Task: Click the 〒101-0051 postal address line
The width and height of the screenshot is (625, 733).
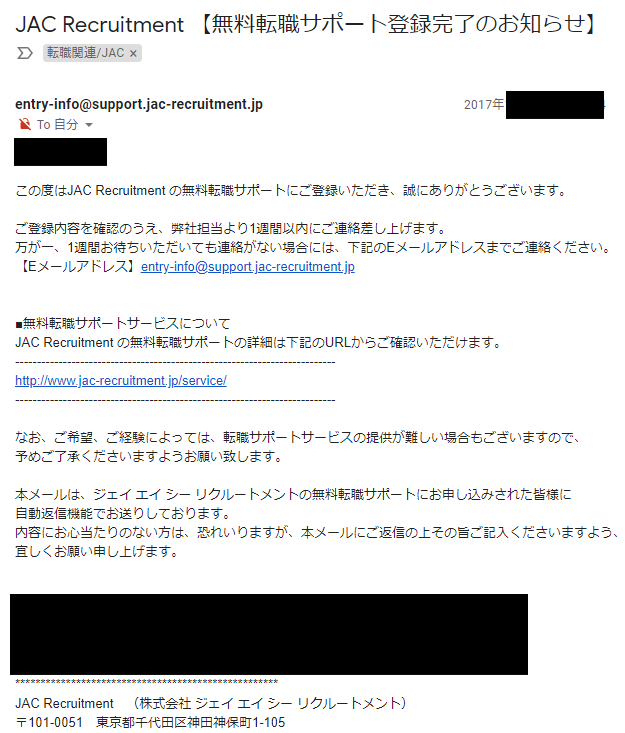Action: pyautogui.click(x=150, y=722)
